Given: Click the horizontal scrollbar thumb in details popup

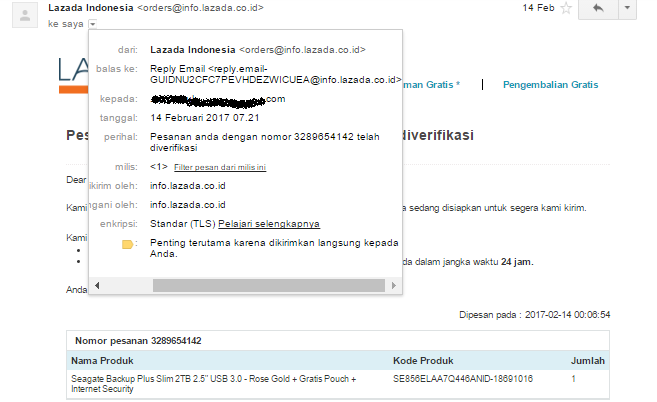Looking at the screenshot, I should click(x=269, y=285).
